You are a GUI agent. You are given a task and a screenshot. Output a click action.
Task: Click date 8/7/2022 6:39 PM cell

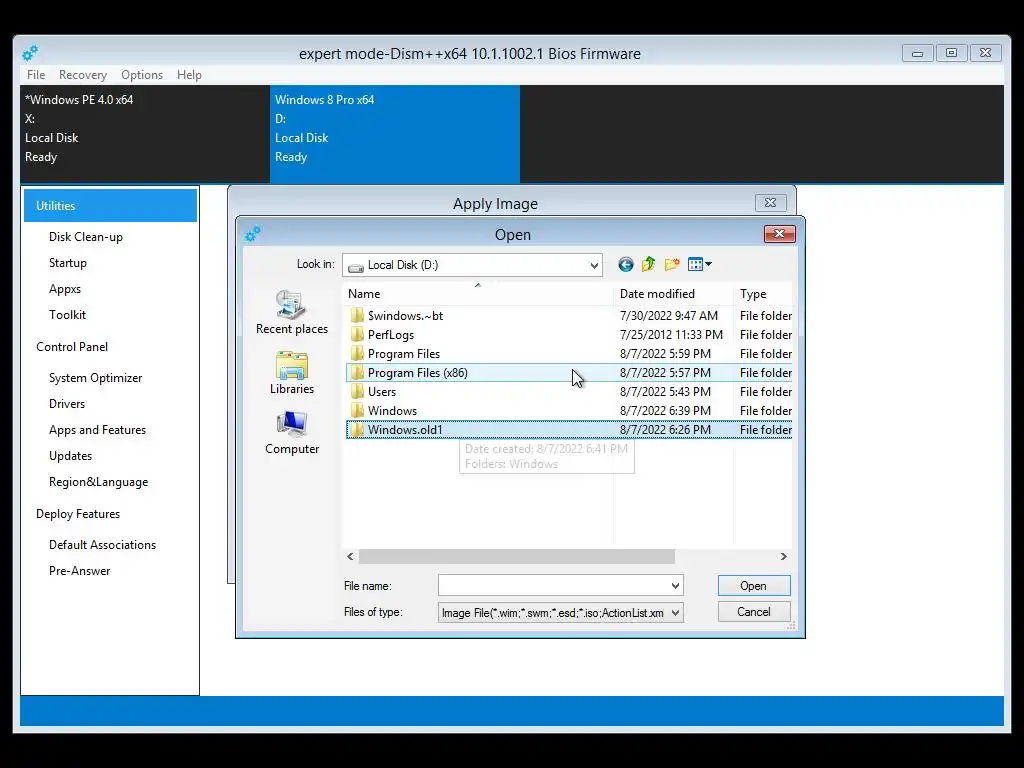point(665,411)
